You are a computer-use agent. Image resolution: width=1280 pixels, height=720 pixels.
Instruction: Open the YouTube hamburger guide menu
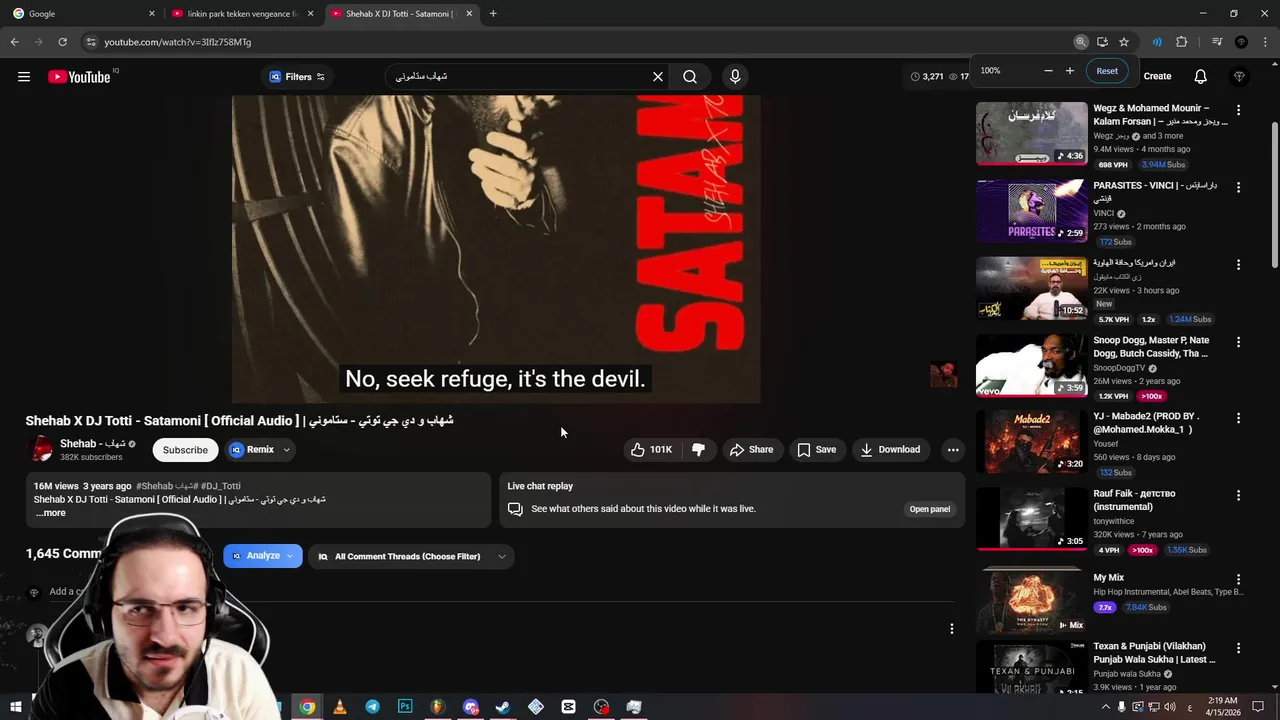(24, 77)
